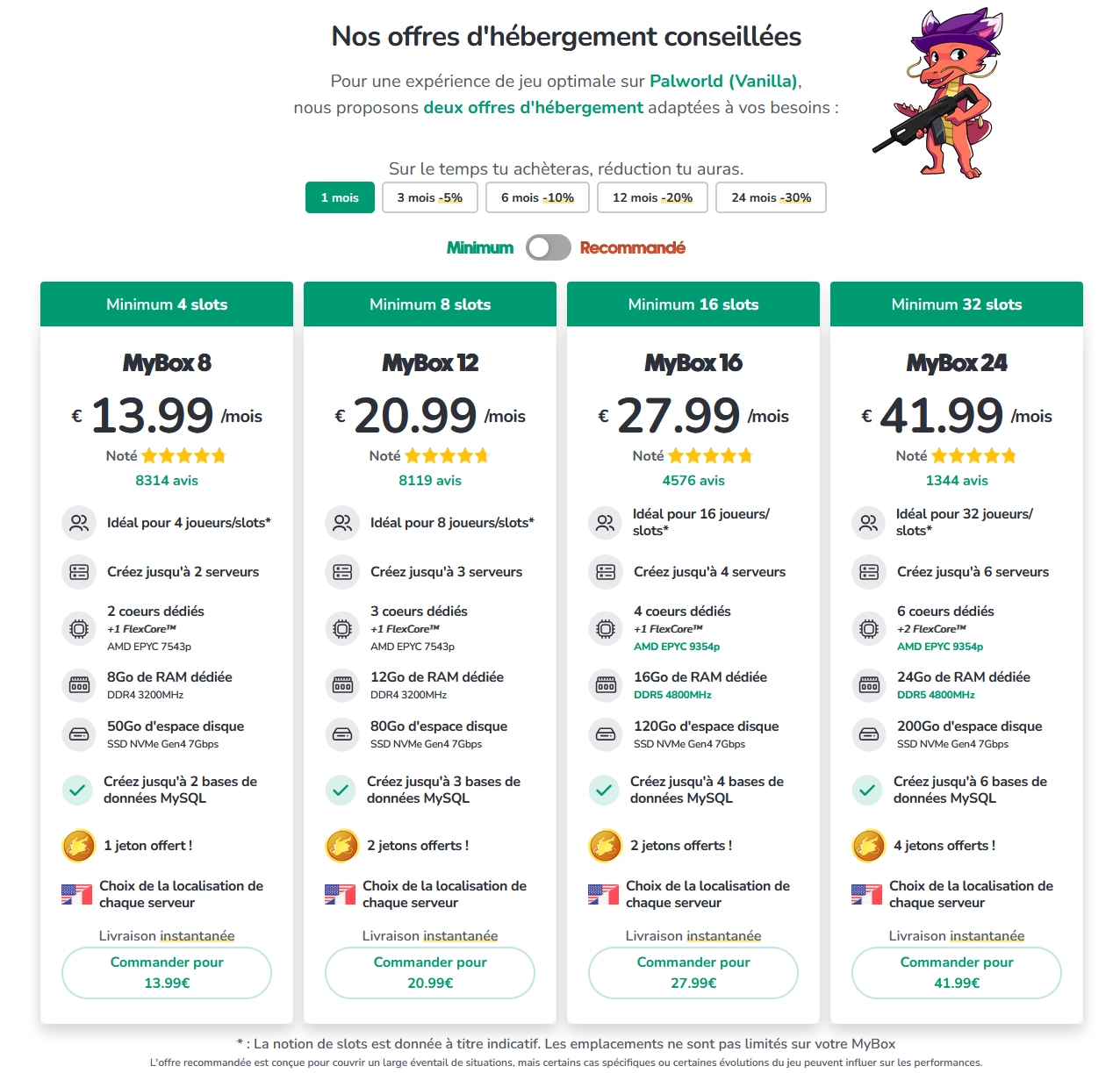1120x1073 pixels.
Task: Order MyBox 8 for 13.99€
Action: point(167,972)
